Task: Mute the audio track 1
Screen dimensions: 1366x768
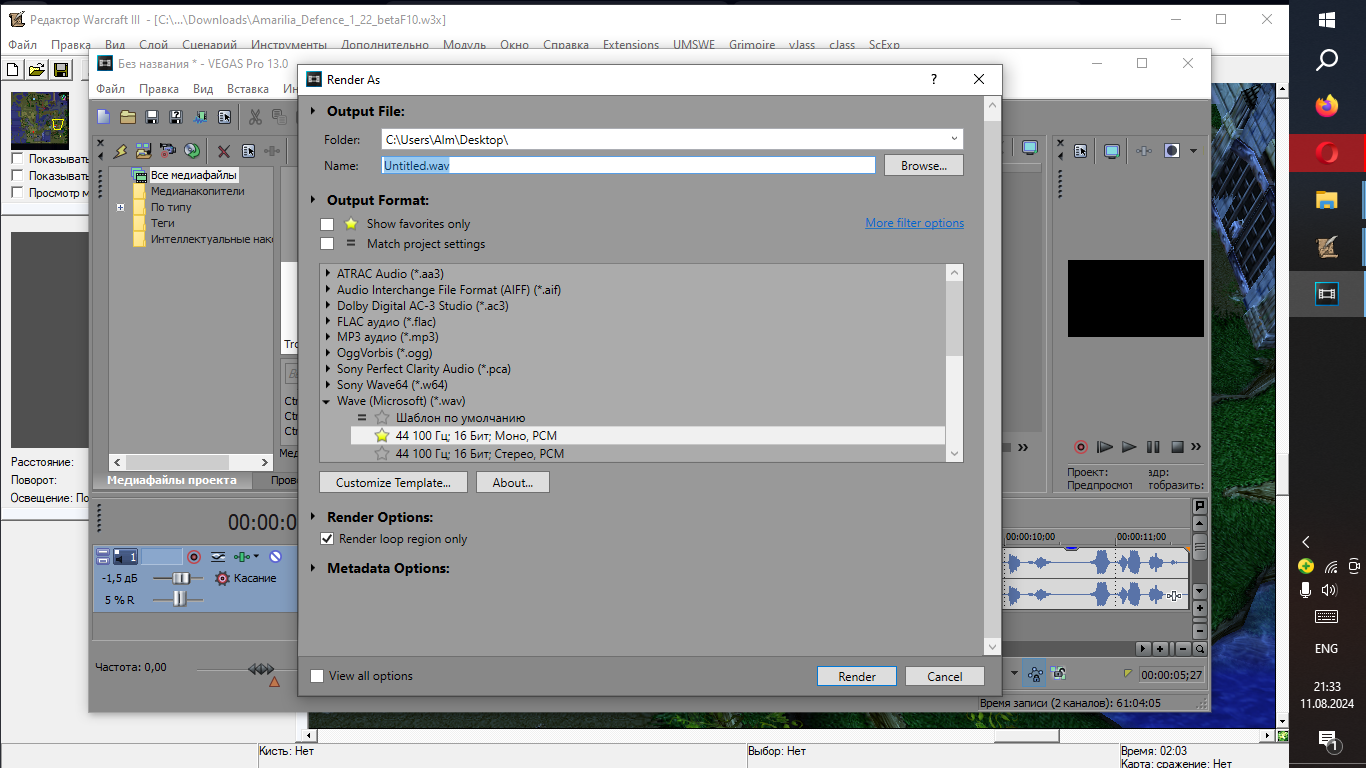Action: click(275, 557)
